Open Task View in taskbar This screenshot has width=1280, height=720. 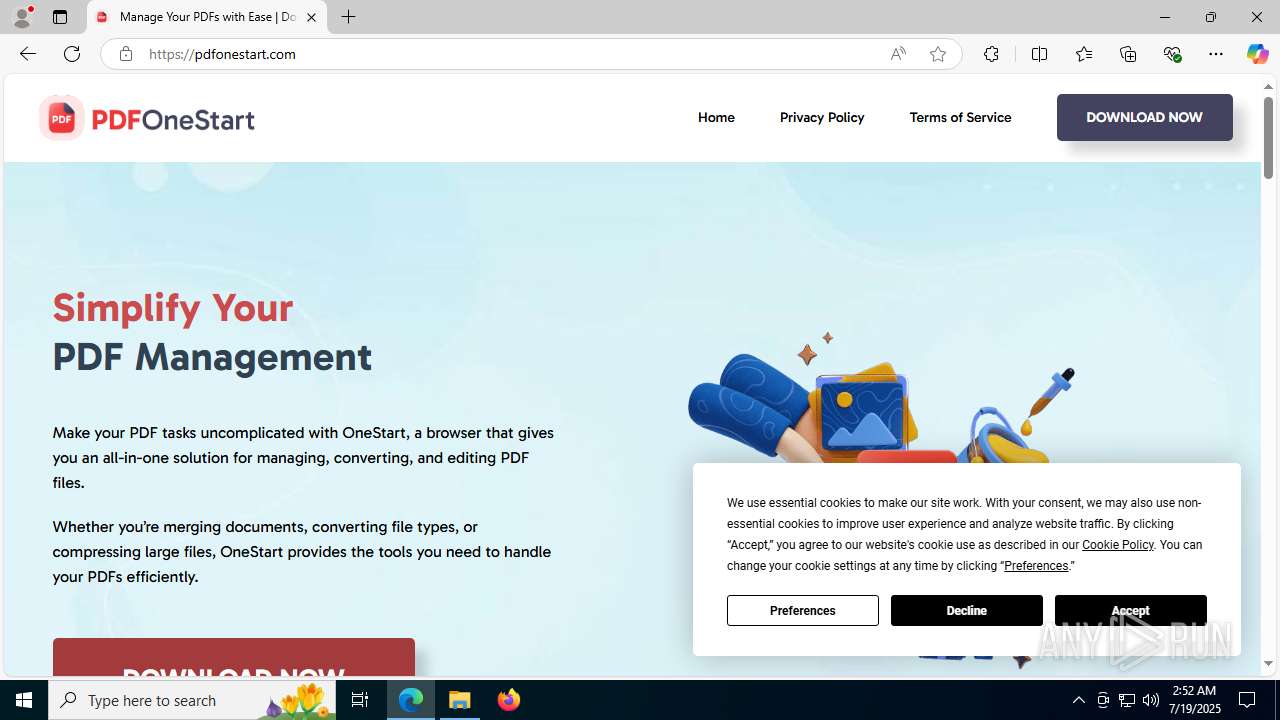tap(360, 700)
